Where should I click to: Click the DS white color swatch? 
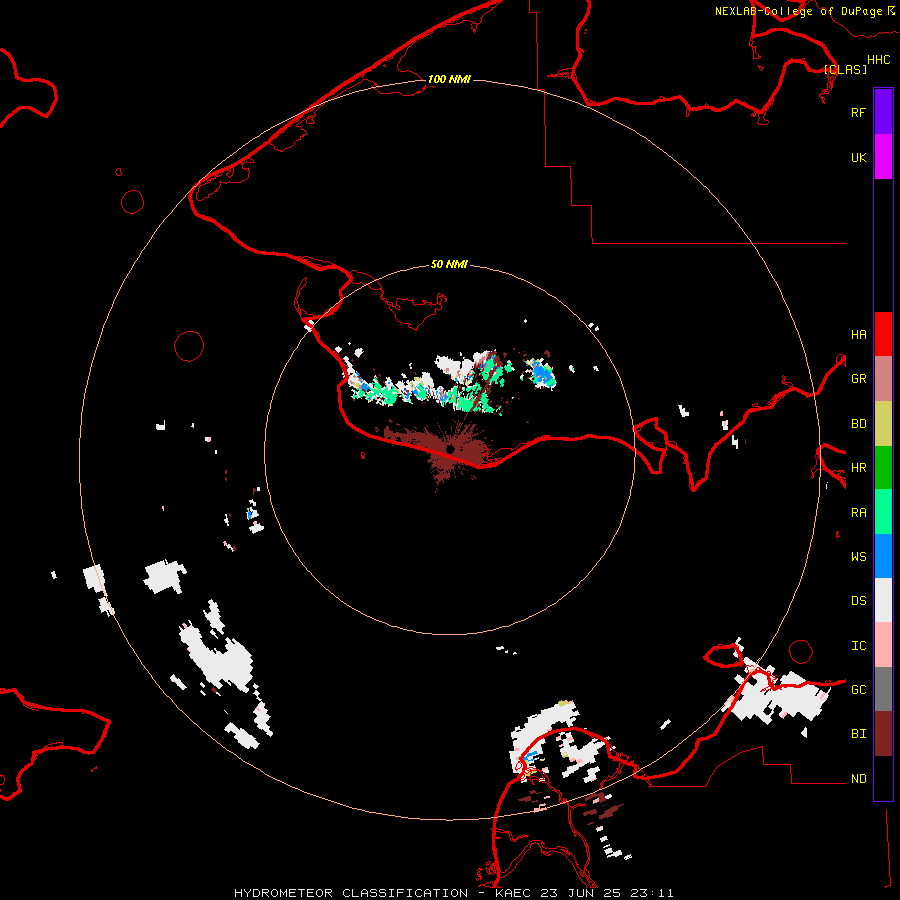click(x=883, y=600)
